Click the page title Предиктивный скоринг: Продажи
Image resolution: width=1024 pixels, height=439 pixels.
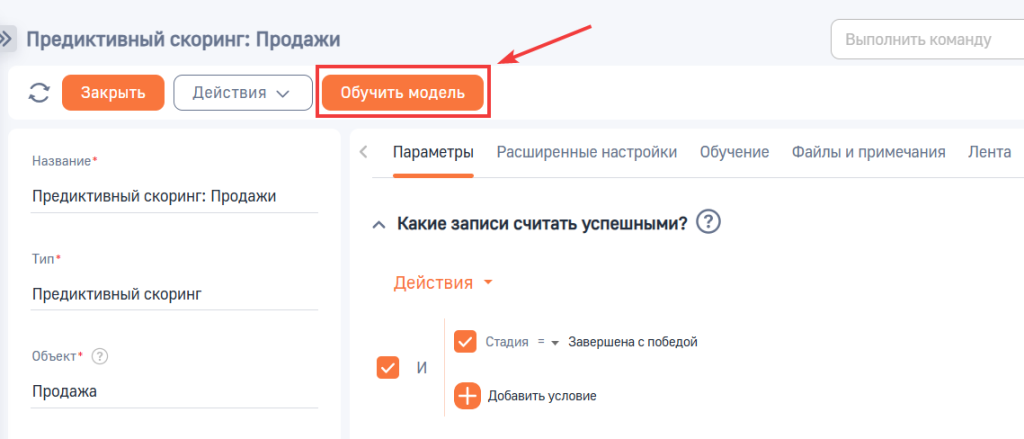183,39
